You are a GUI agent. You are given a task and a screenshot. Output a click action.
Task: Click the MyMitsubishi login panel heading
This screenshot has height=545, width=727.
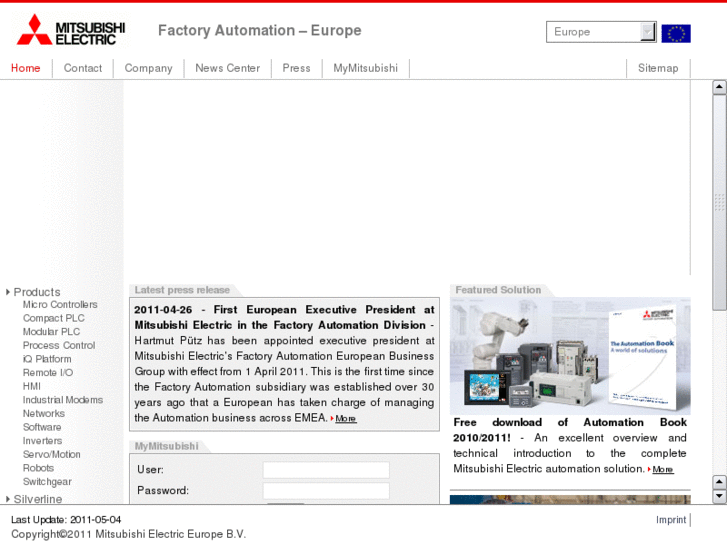(x=166, y=446)
